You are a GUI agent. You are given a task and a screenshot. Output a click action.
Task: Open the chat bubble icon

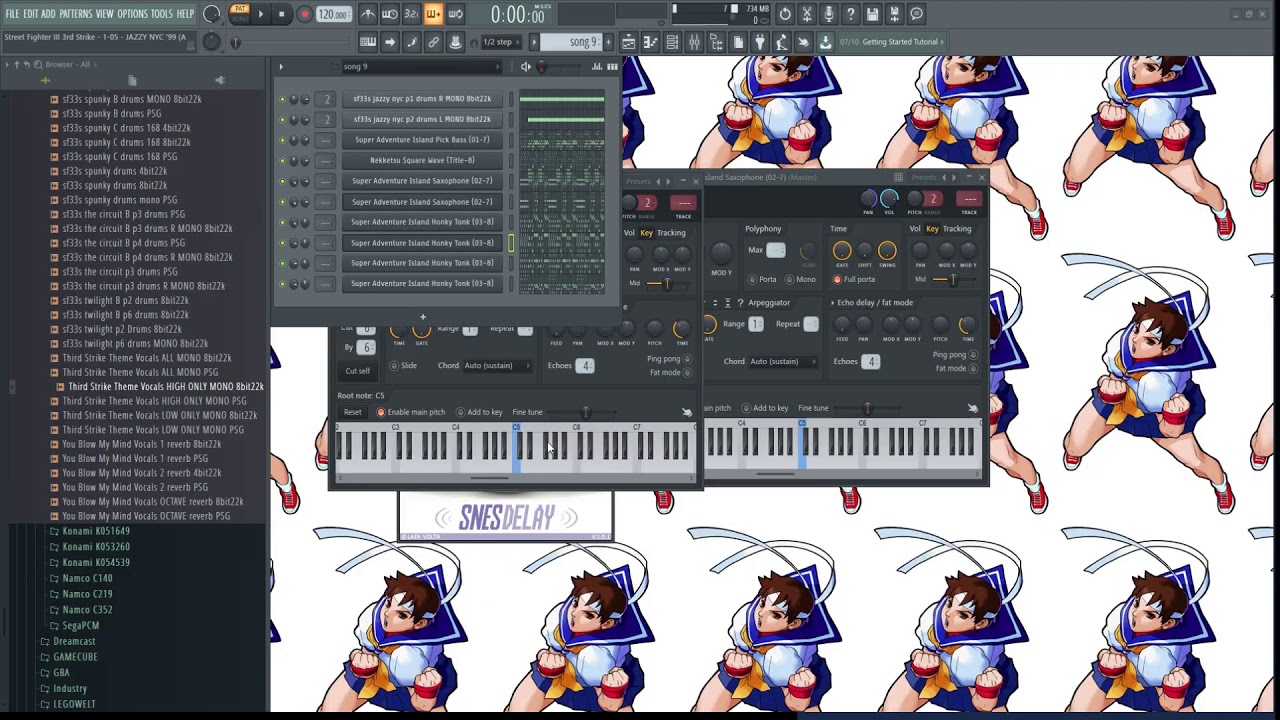click(916, 15)
